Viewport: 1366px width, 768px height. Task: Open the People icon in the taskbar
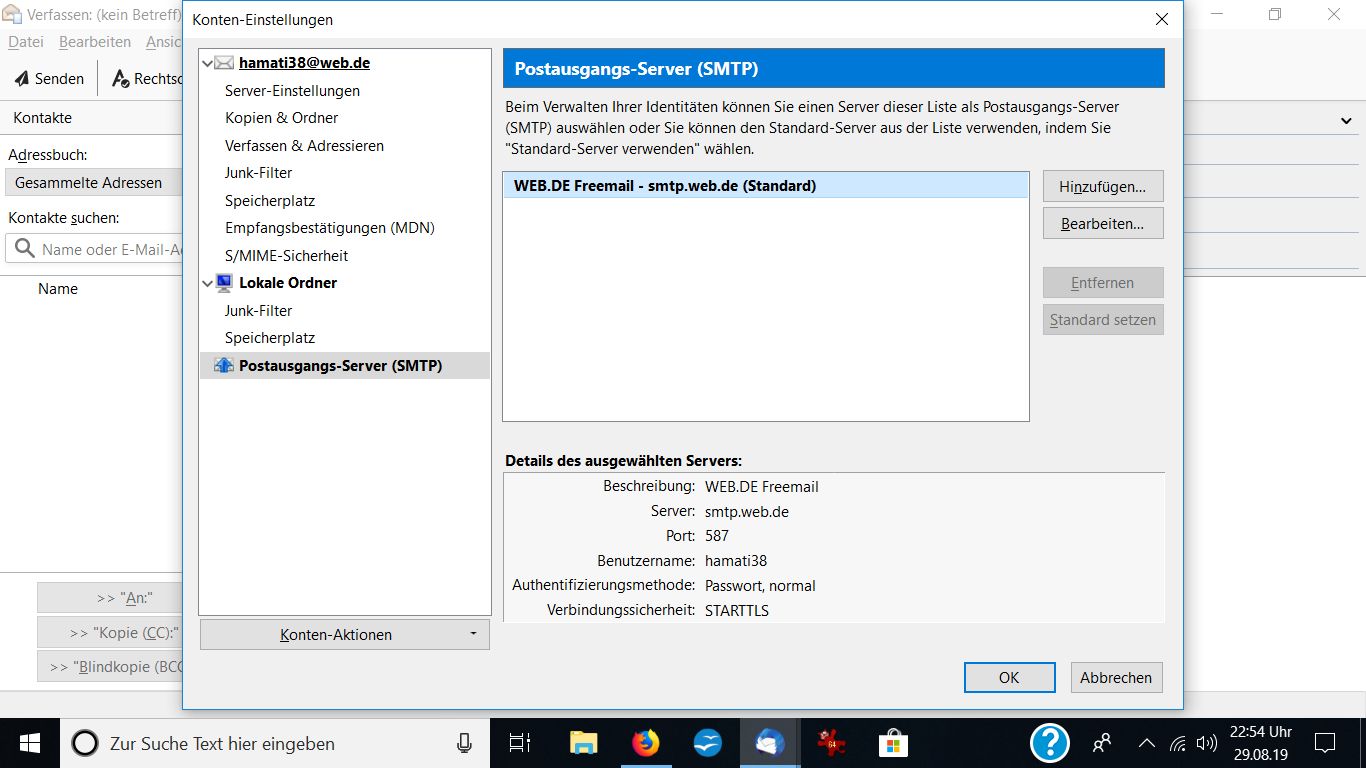[1102, 743]
